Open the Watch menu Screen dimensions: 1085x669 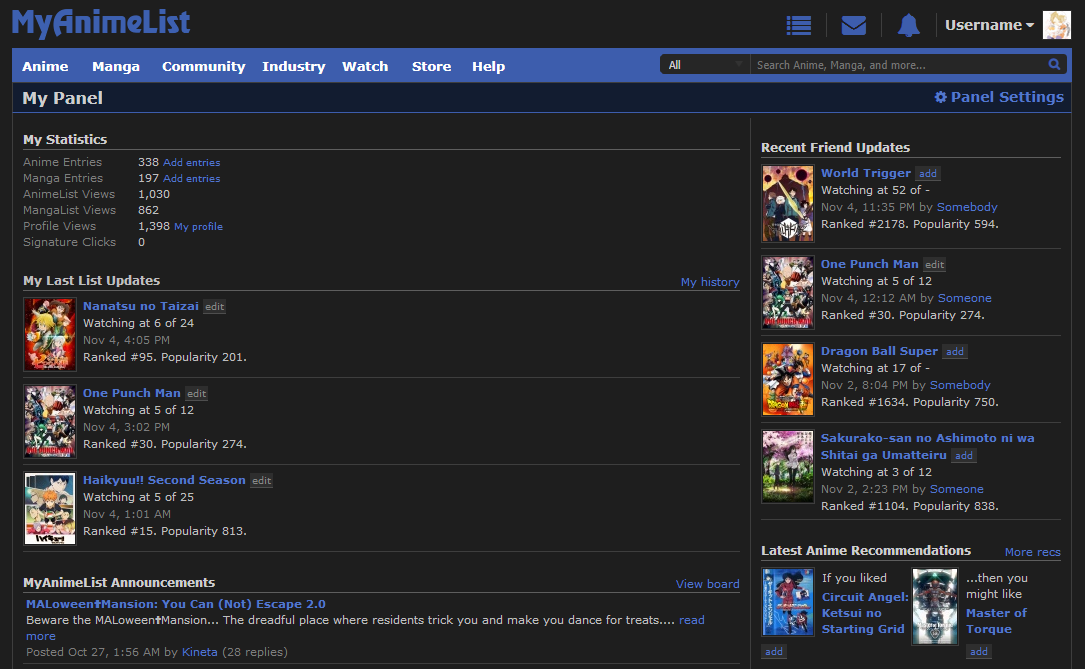365,66
